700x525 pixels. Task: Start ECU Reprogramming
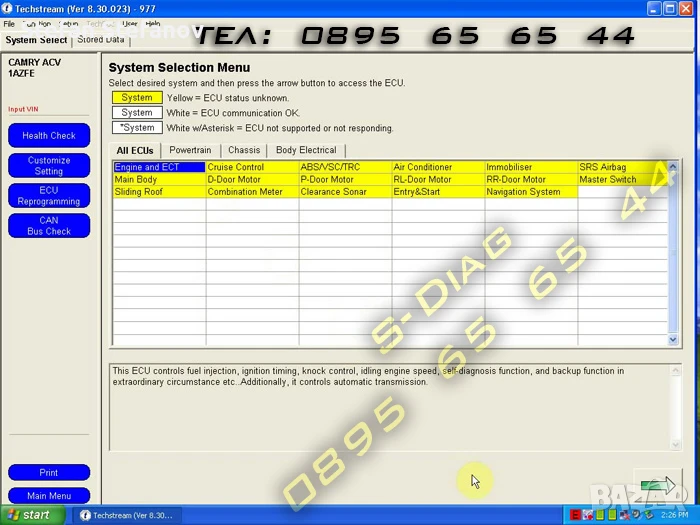point(49,196)
